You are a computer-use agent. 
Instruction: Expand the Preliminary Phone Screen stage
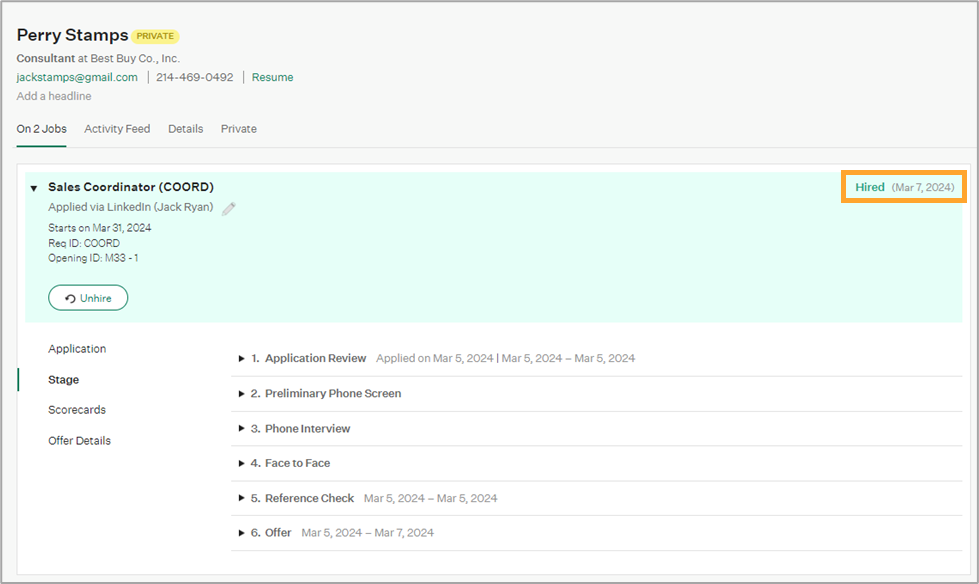[x=241, y=394]
